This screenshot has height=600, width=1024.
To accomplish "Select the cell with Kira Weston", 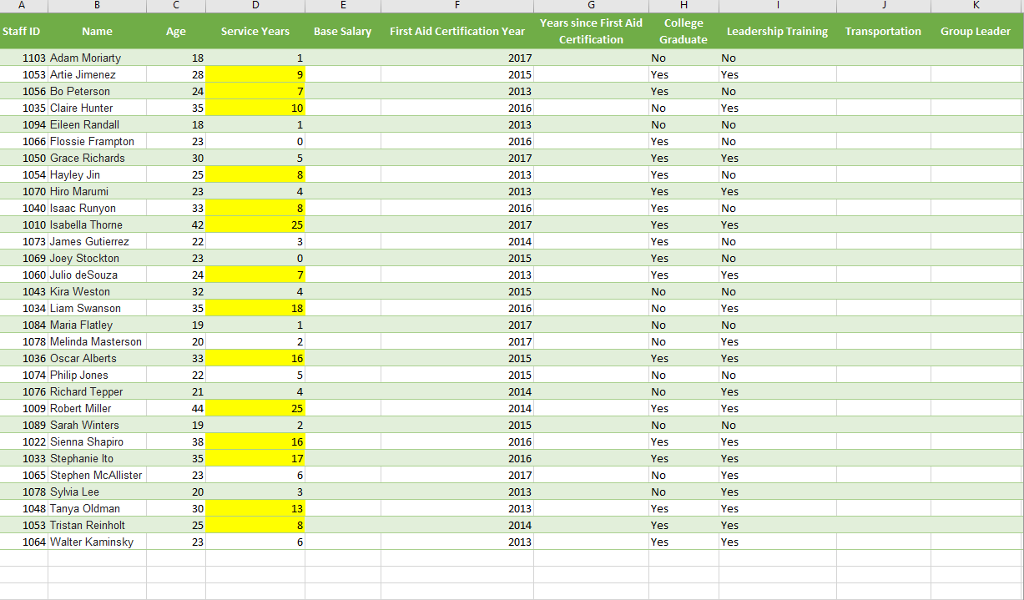I will click(x=97, y=292).
